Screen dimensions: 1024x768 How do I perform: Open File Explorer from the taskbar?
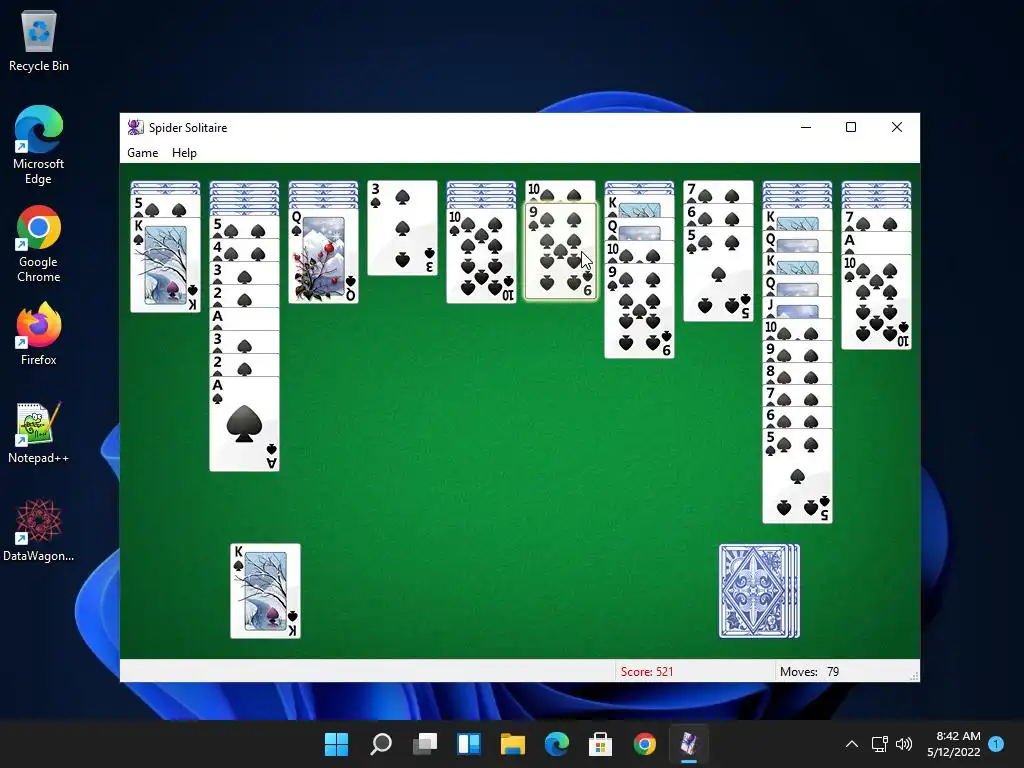pos(513,744)
